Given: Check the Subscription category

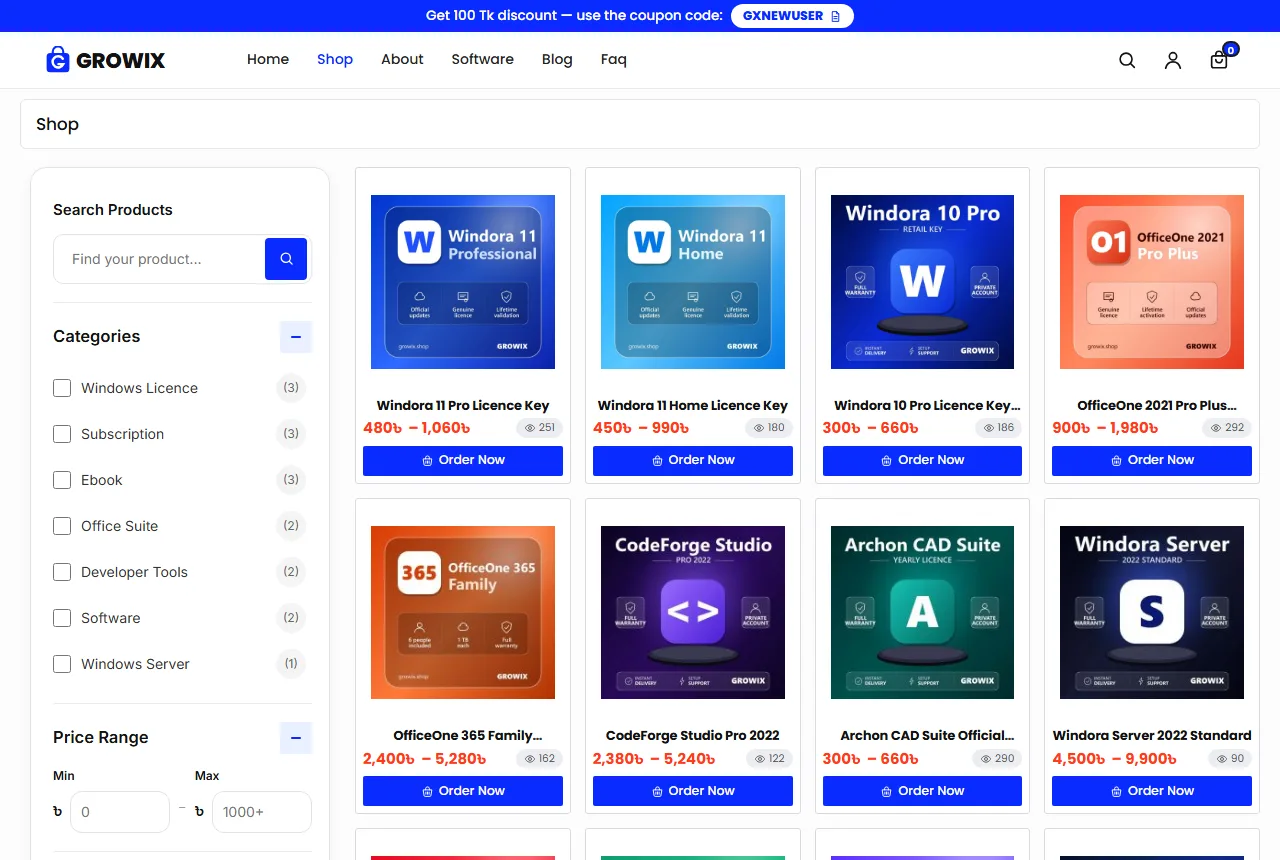Looking at the screenshot, I should click(x=62, y=434).
